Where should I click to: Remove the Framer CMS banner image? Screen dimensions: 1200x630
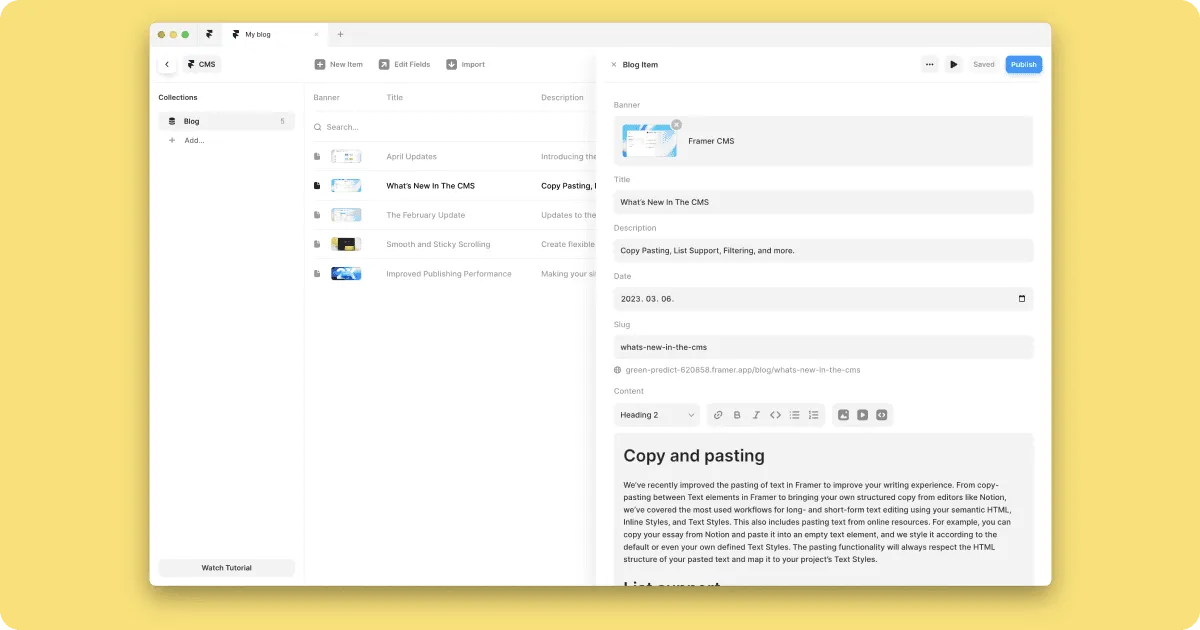[676, 124]
